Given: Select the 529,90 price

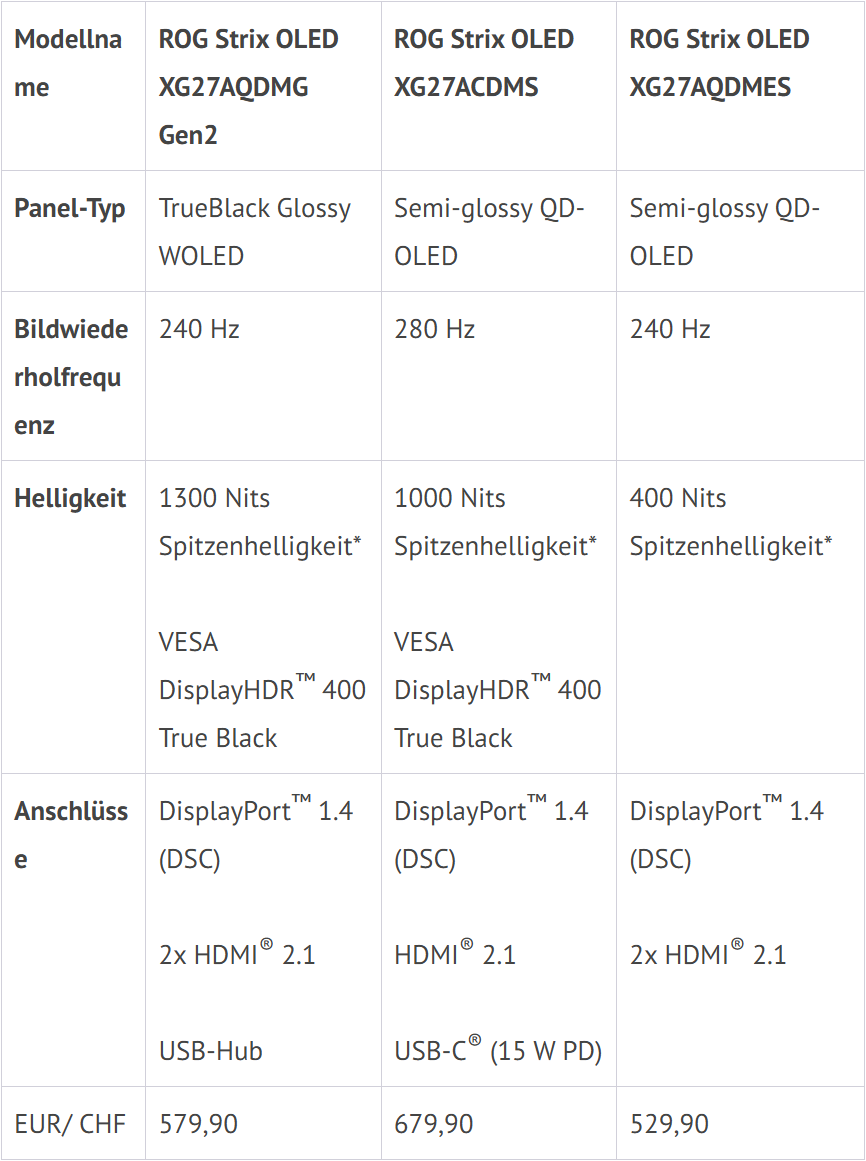Looking at the screenshot, I should (x=669, y=1123).
